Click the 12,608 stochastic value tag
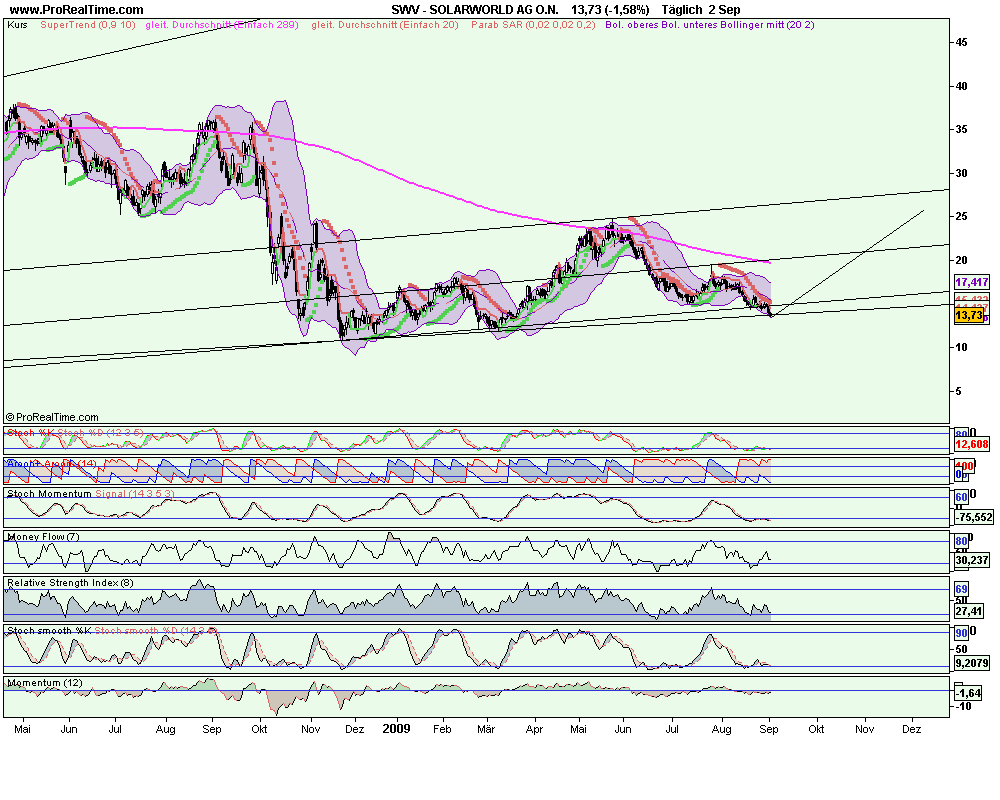This screenshot has width=1000, height=800. click(x=972, y=445)
